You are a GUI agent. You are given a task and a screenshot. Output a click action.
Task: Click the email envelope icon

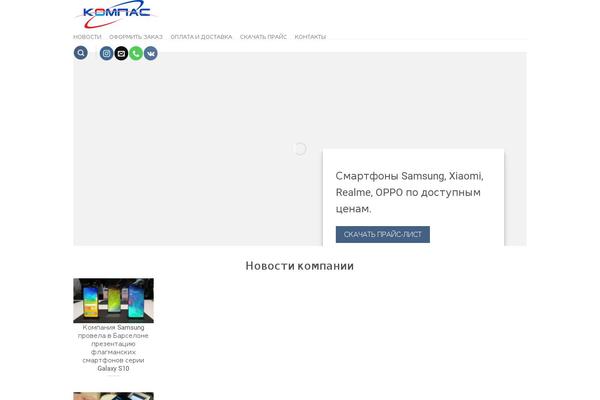pos(121,53)
